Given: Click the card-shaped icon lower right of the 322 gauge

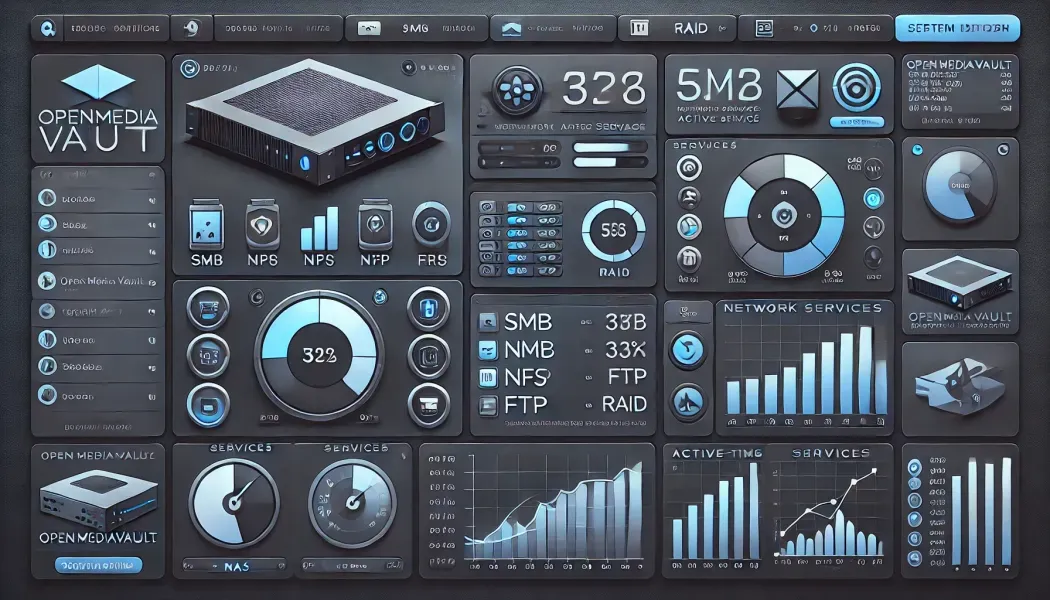Looking at the screenshot, I should tap(428, 404).
